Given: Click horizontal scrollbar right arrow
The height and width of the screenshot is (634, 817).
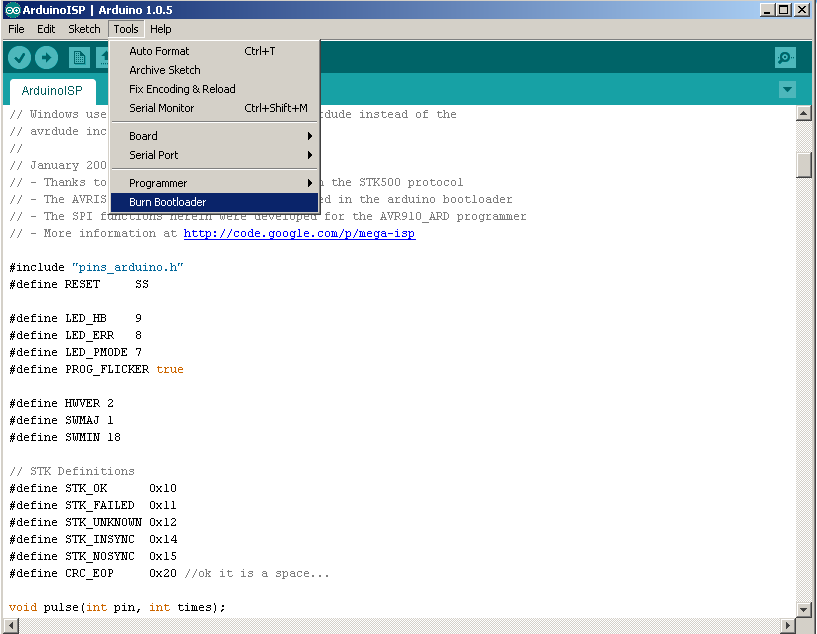Looking at the screenshot, I should [788, 626].
